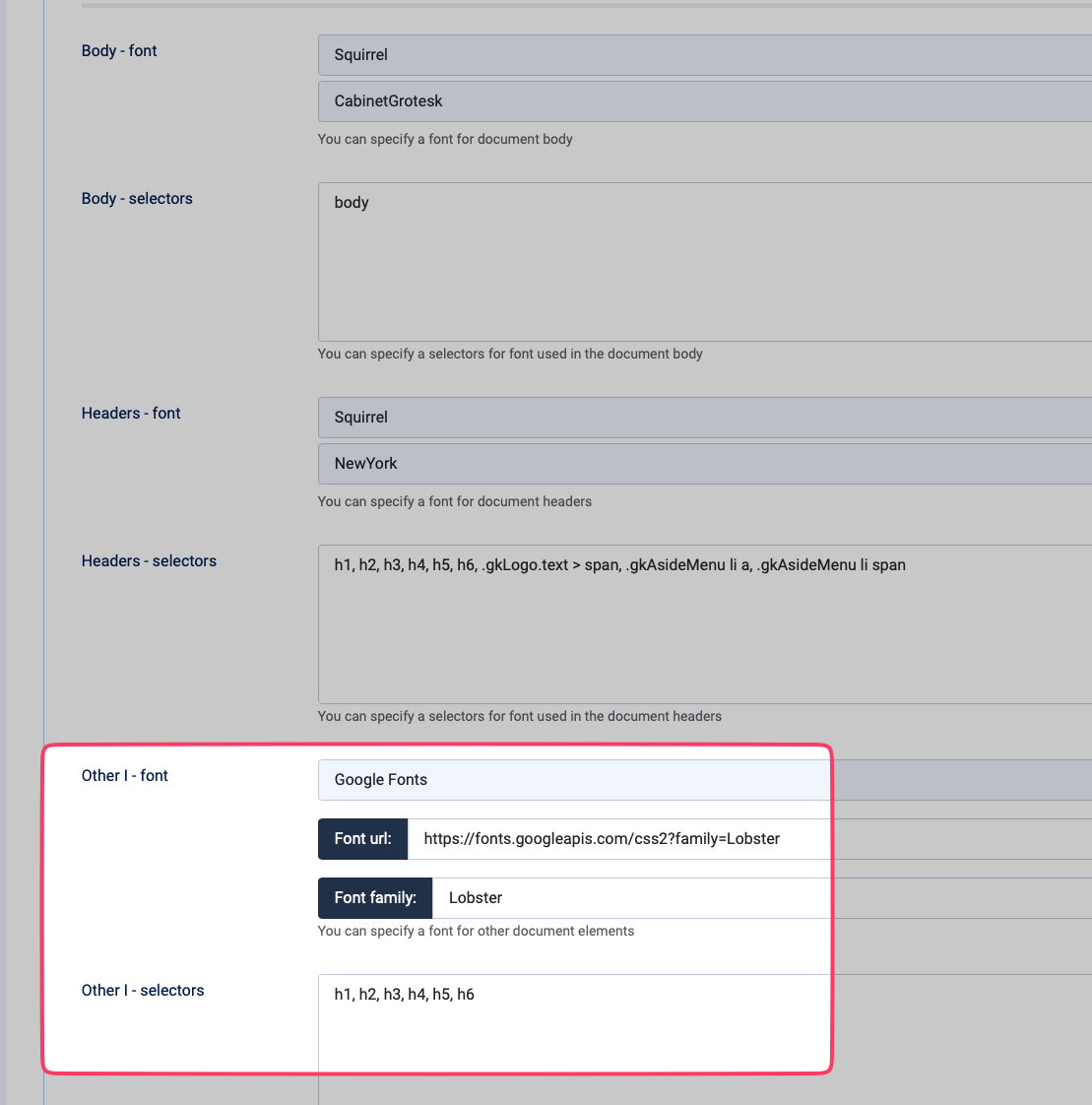Click the 'Other I - selectors' label
1092x1105 pixels.
(143, 990)
